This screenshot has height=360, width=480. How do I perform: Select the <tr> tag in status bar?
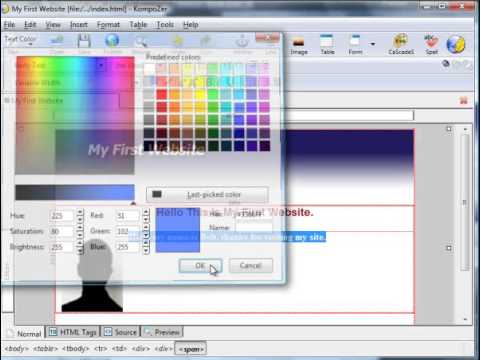[x=100, y=349]
